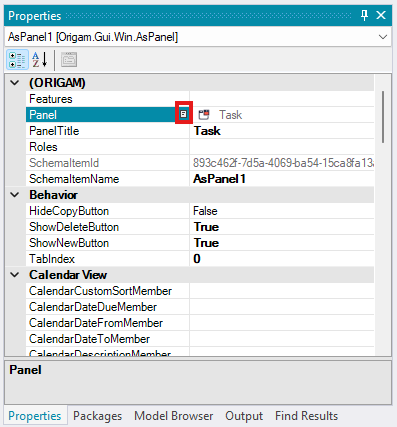The height and width of the screenshot is (427, 397).
Task: Sort properties alphabetically
Action: point(40,60)
